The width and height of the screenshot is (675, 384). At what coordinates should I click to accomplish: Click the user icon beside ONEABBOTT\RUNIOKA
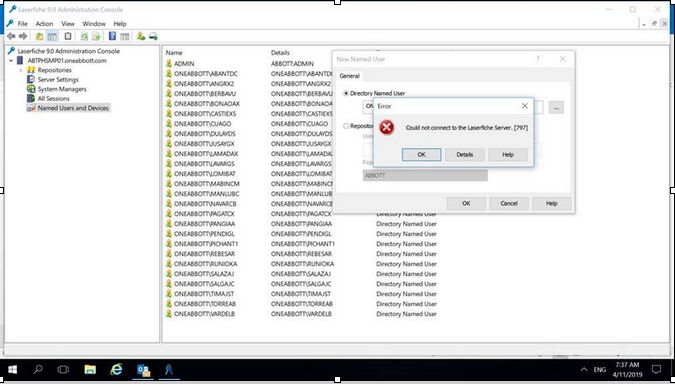[x=169, y=264]
